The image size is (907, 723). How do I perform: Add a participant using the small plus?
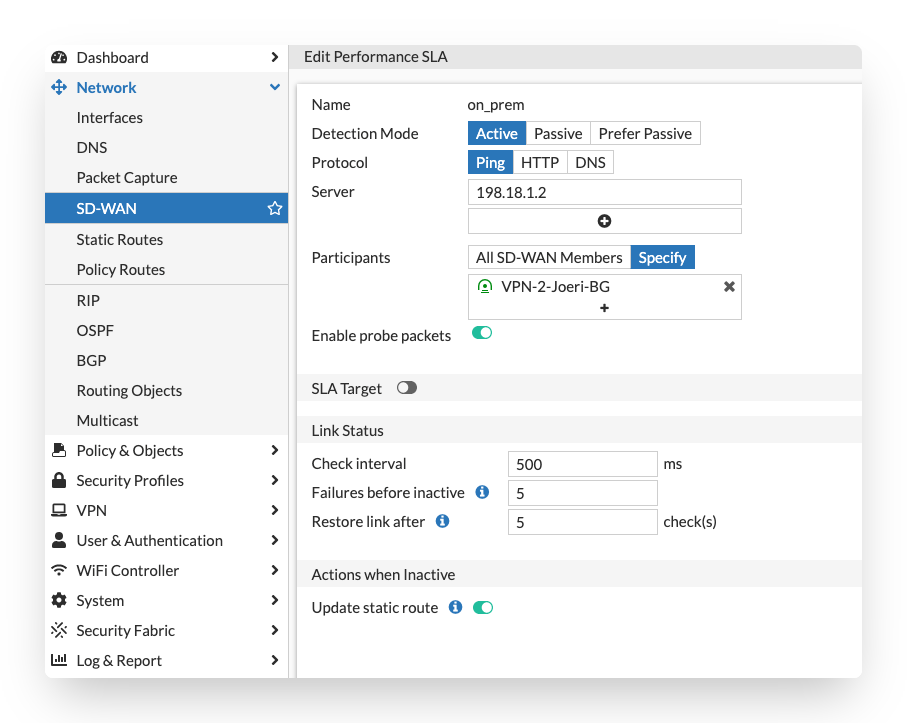(604, 308)
